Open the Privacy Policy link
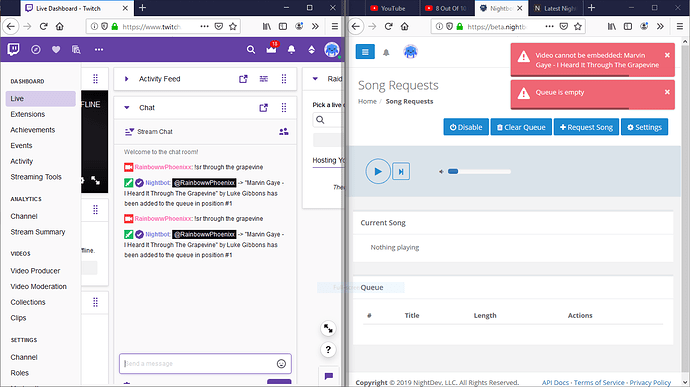This screenshot has height=387, width=690. (650, 383)
